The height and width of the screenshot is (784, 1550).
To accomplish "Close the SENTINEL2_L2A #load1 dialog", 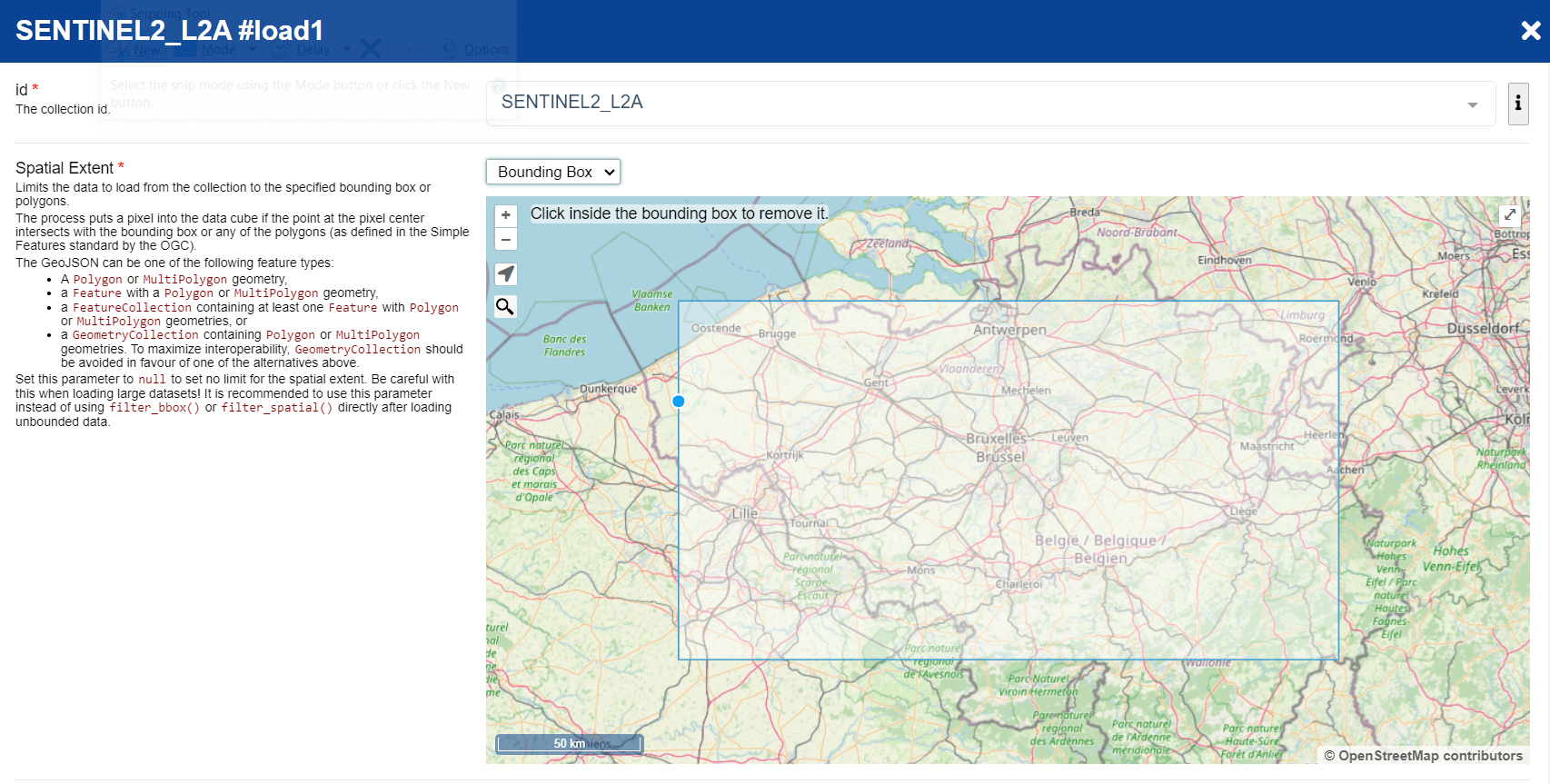I will point(1530,31).
